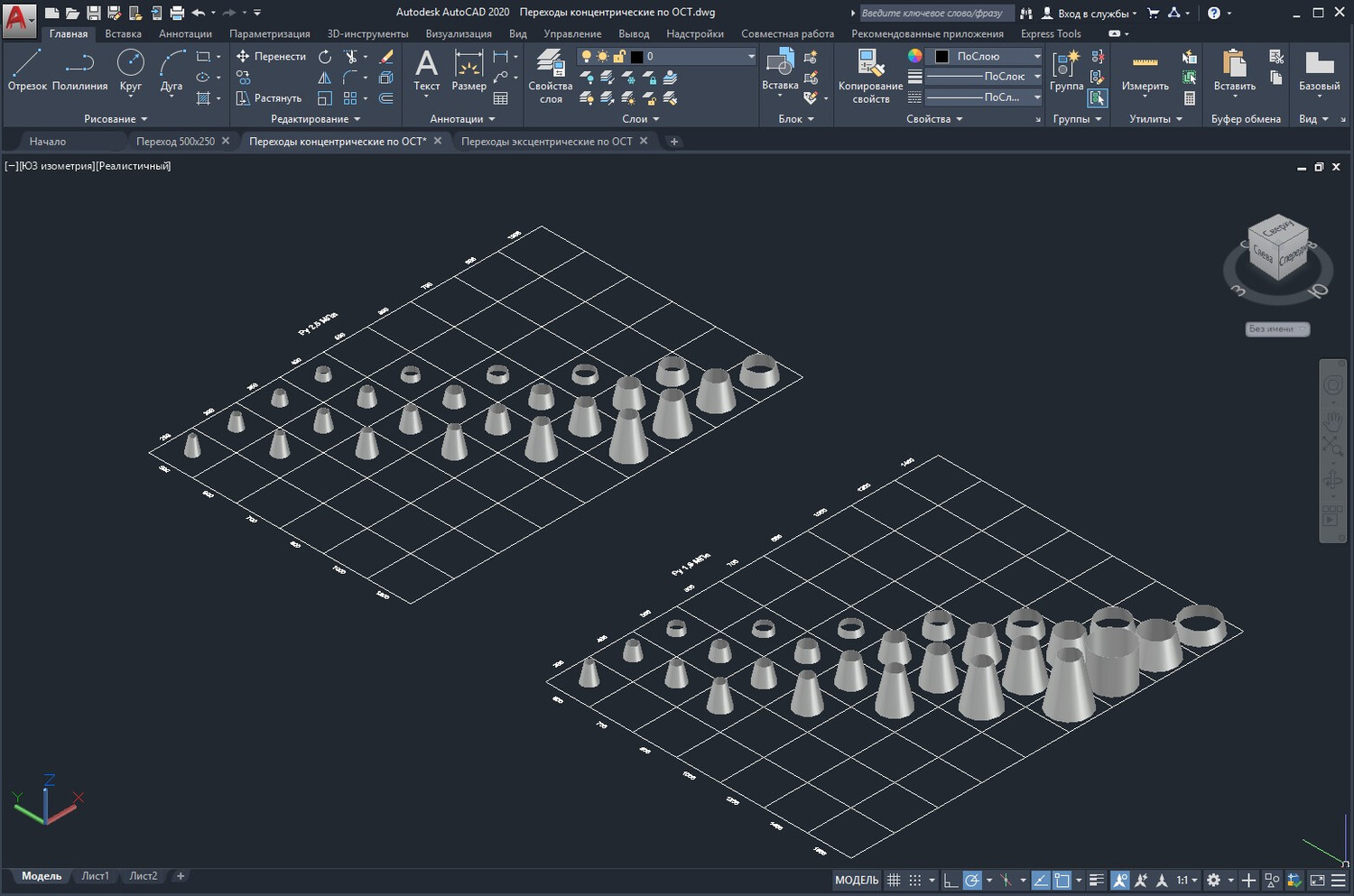Click the МОДЕЛЬ model space button
Screen dimensions: 1354x896
click(x=857, y=880)
